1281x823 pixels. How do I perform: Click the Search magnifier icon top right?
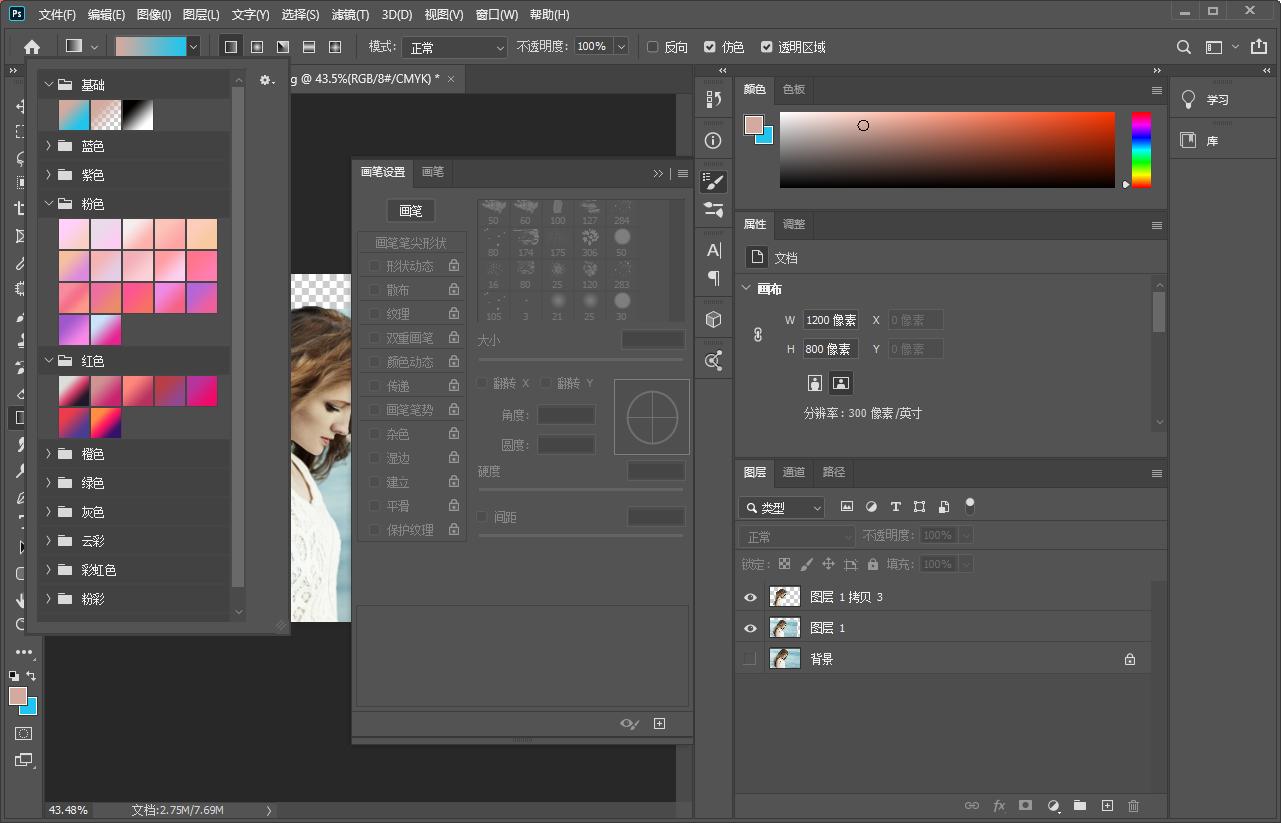(1183, 46)
